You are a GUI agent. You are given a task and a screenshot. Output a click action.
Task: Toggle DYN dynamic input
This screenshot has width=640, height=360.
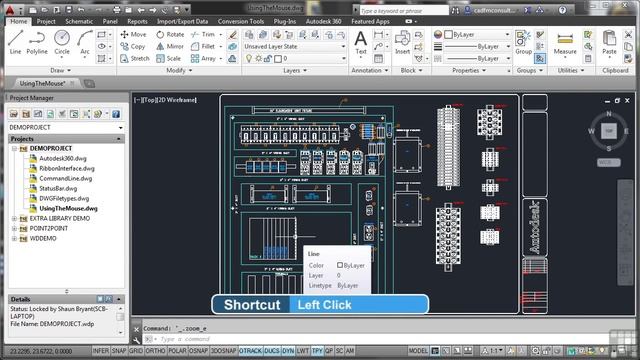click(x=288, y=351)
